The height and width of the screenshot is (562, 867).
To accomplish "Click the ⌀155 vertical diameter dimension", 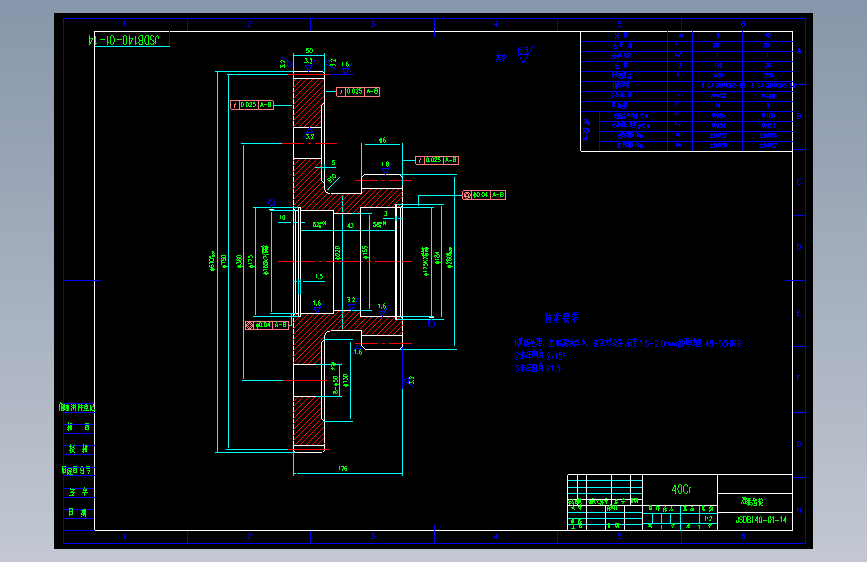I will pyautogui.click(x=365, y=253).
